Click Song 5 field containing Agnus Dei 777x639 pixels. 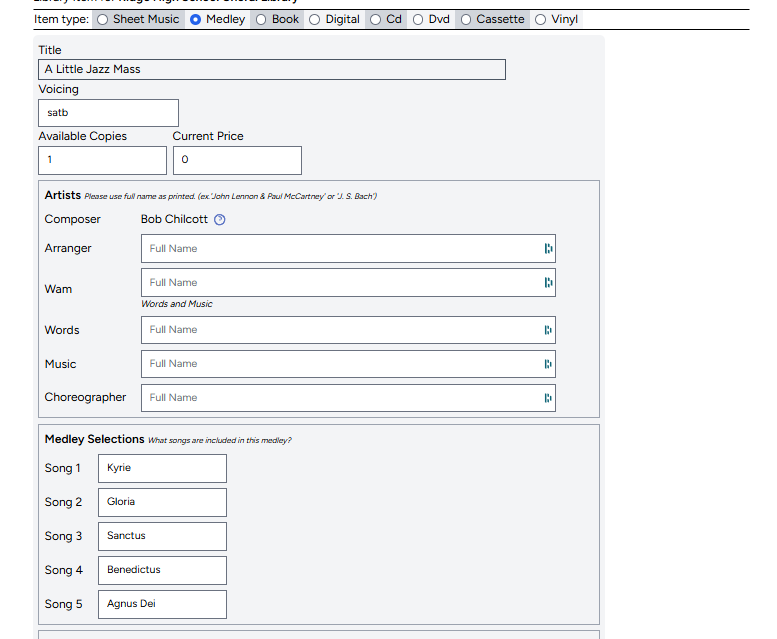(x=163, y=604)
